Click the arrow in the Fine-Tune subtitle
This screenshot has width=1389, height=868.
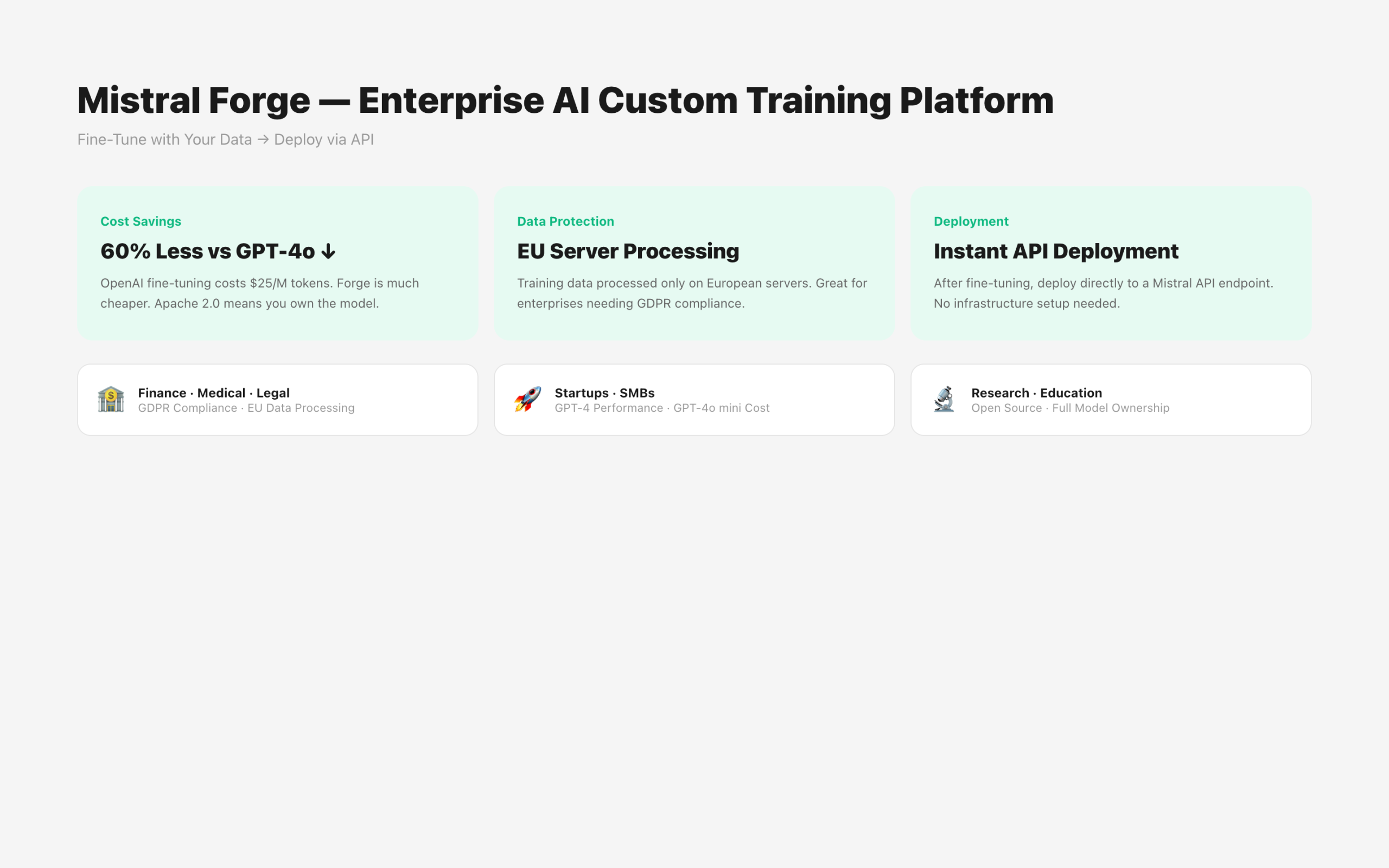click(x=263, y=139)
